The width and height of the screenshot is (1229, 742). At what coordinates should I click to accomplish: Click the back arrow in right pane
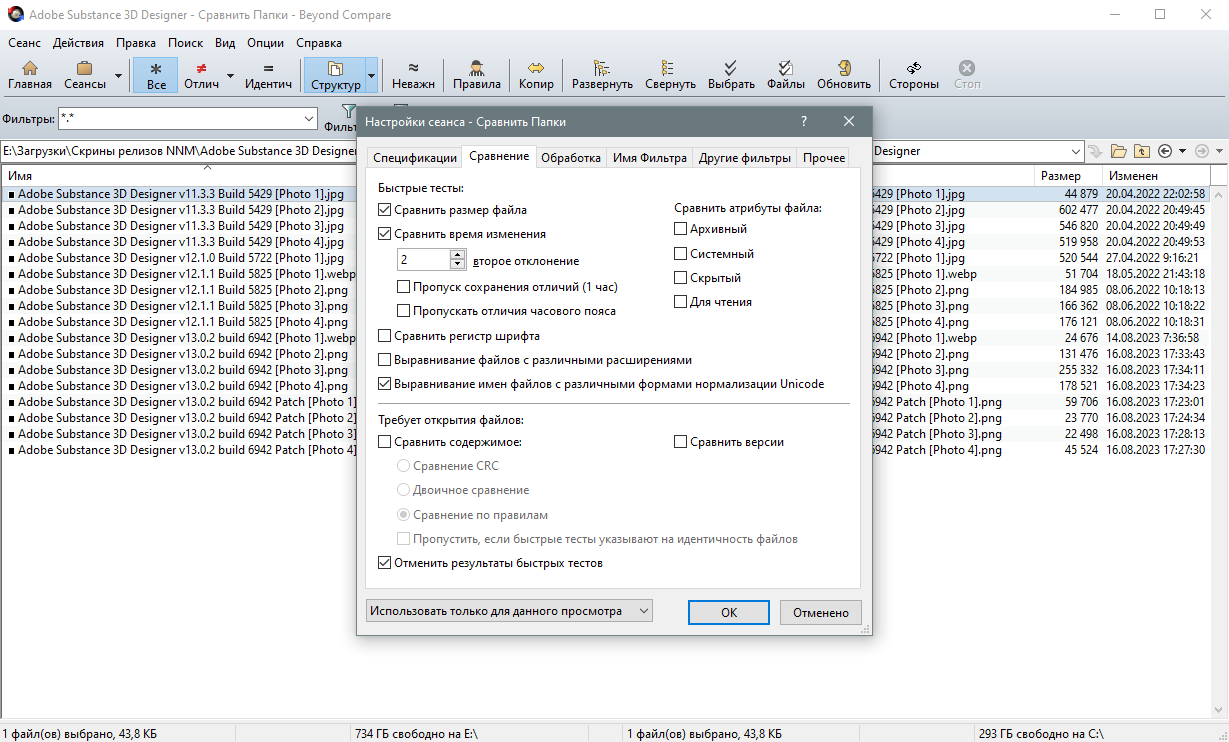[1165, 151]
